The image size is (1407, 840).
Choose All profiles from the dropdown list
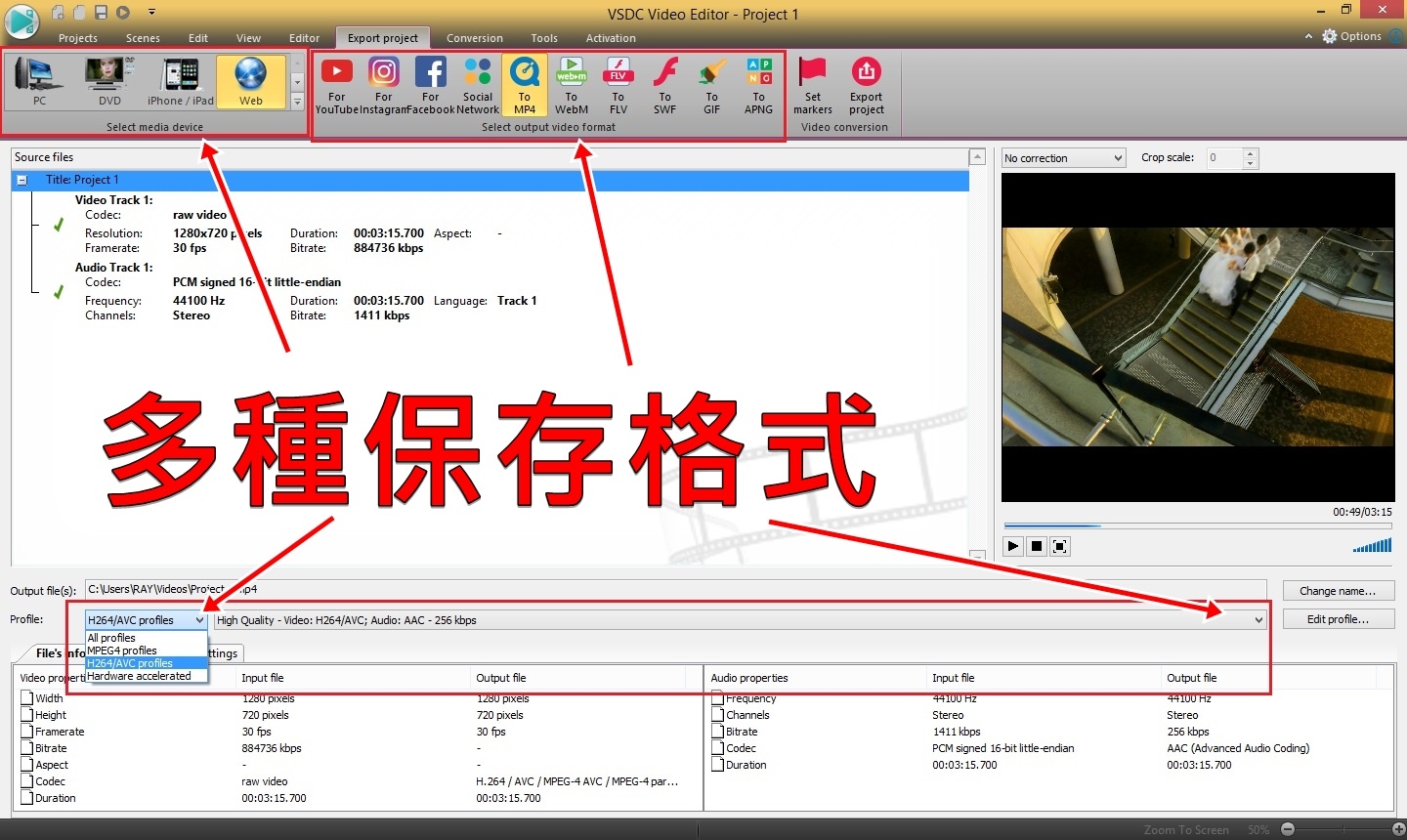click(x=147, y=638)
